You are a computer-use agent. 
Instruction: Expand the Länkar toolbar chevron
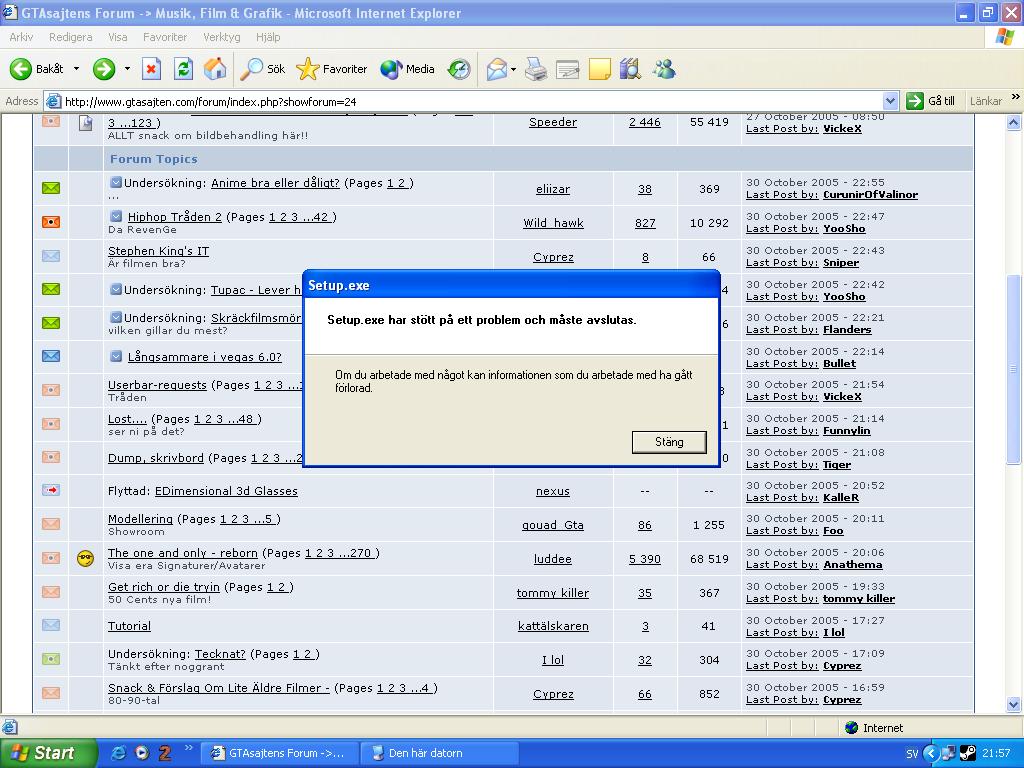coord(1015,97)
